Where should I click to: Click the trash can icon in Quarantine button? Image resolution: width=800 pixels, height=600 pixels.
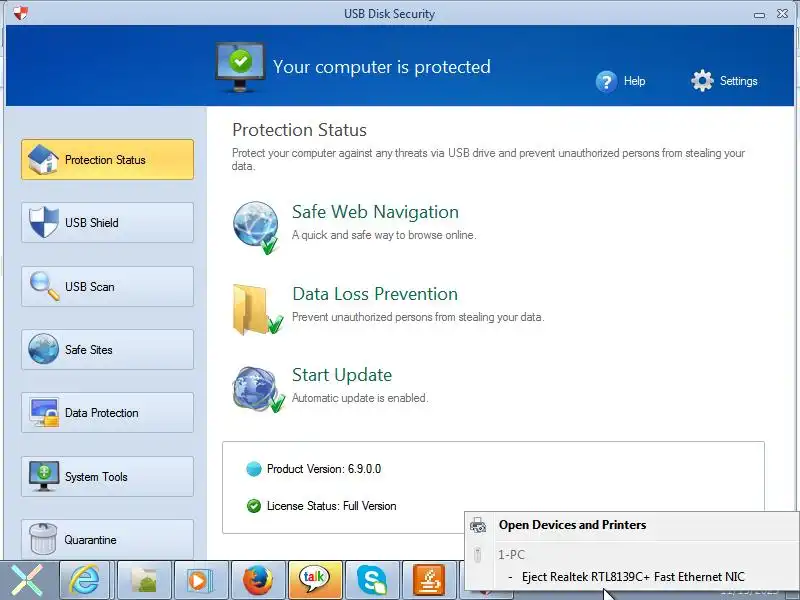coord(43,538)
